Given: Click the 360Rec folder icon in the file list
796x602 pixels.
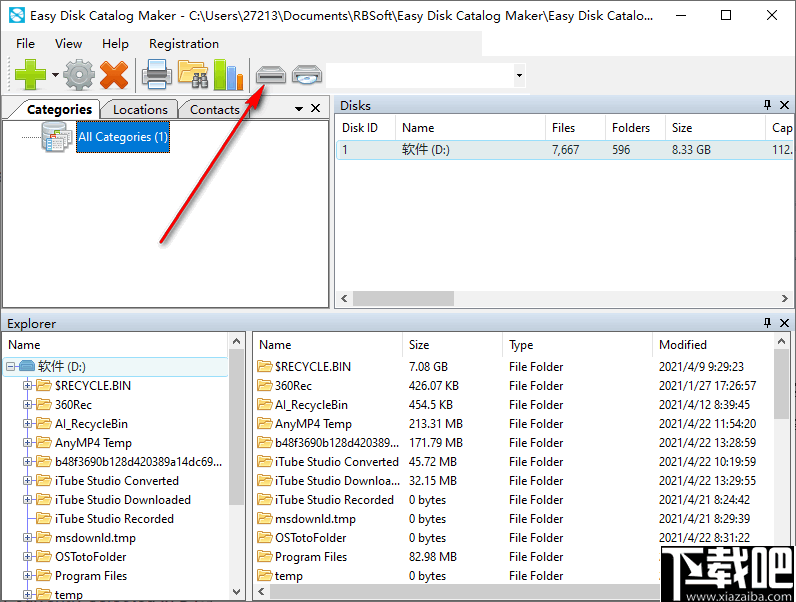Looking at the screenshot, I should 264,385.
